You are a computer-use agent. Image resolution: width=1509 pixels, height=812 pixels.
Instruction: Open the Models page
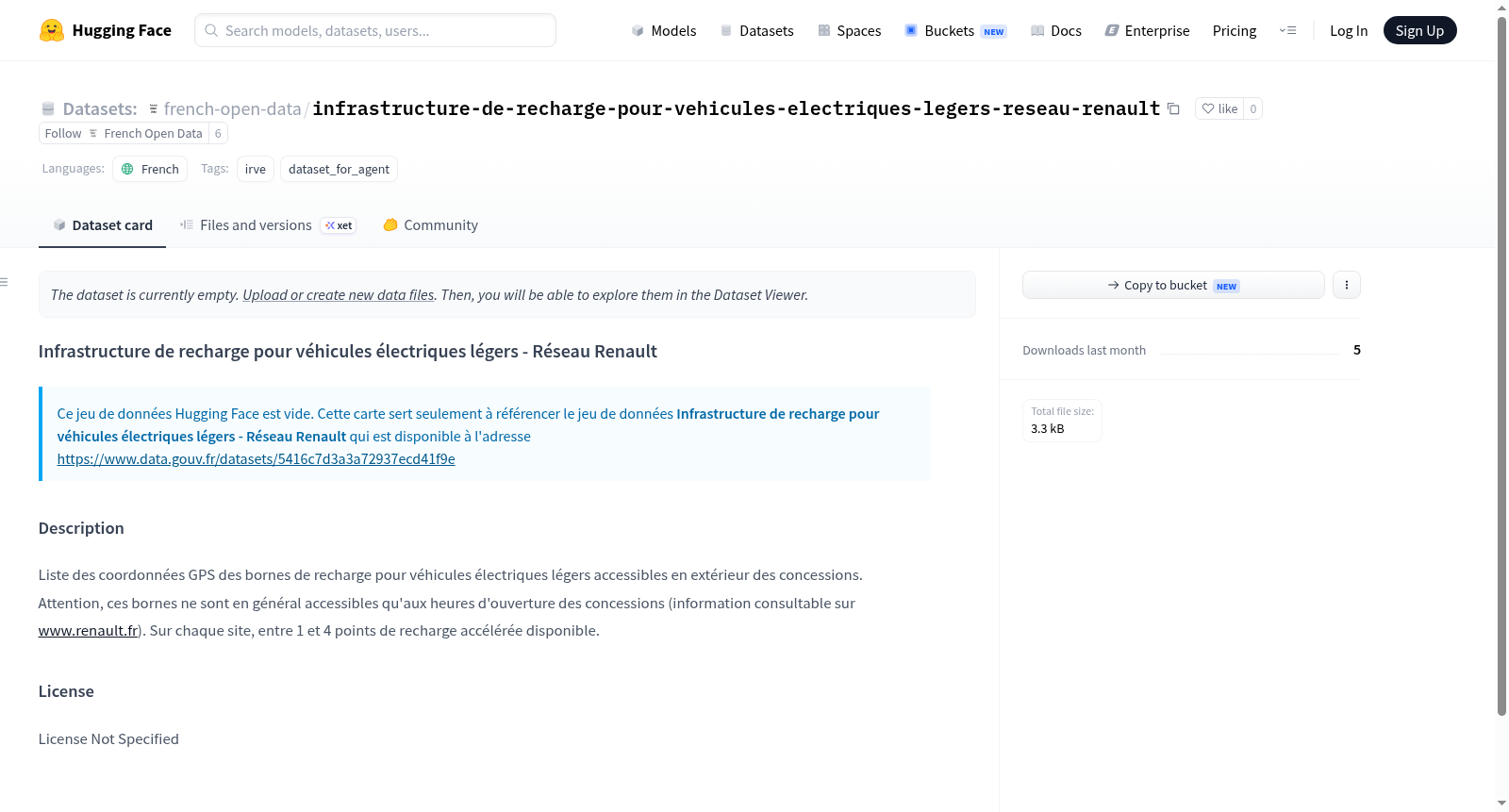(663, 31)
